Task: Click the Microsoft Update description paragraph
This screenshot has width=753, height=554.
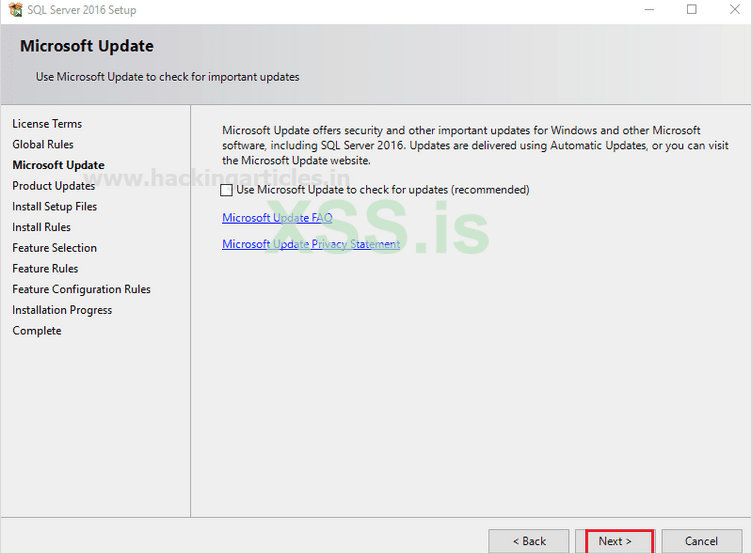Action: [475, 145]
